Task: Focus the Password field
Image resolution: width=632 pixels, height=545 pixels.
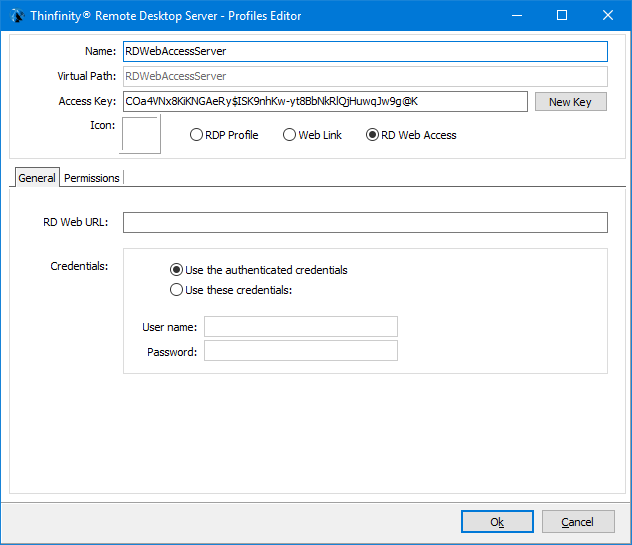Action: pos(301,351)
